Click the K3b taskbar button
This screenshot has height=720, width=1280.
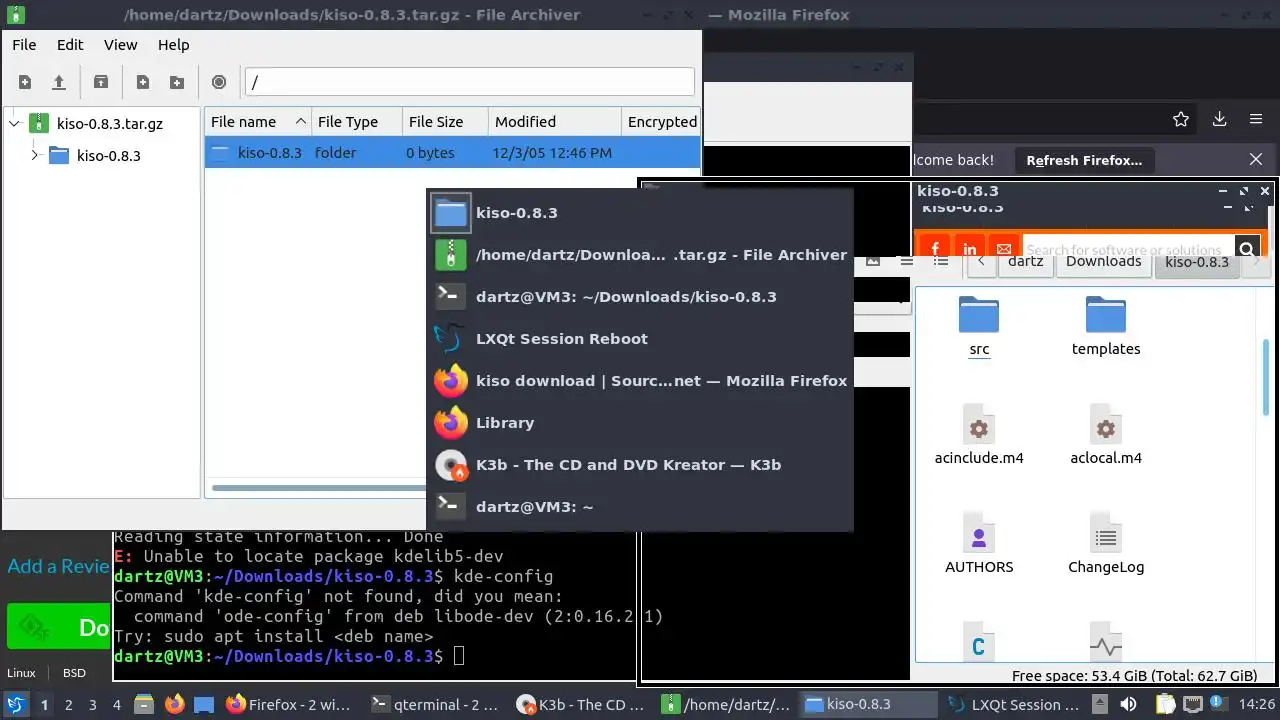point(580,704)
